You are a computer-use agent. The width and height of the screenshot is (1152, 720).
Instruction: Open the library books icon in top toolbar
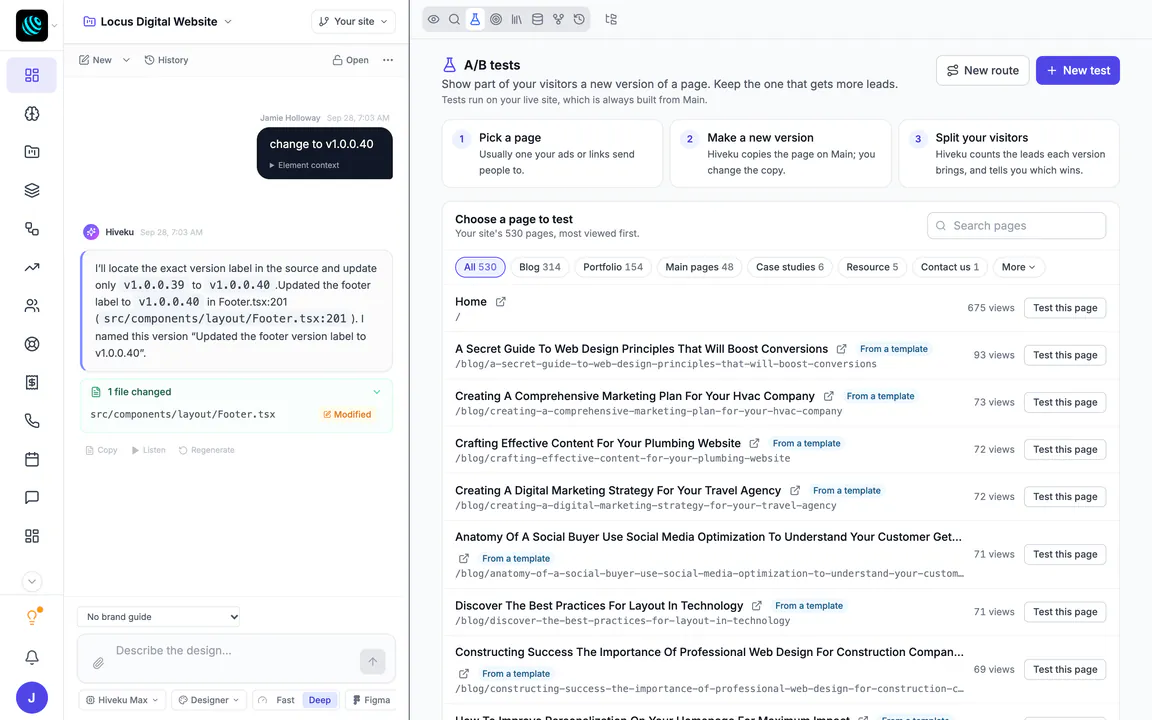[516, 20]
